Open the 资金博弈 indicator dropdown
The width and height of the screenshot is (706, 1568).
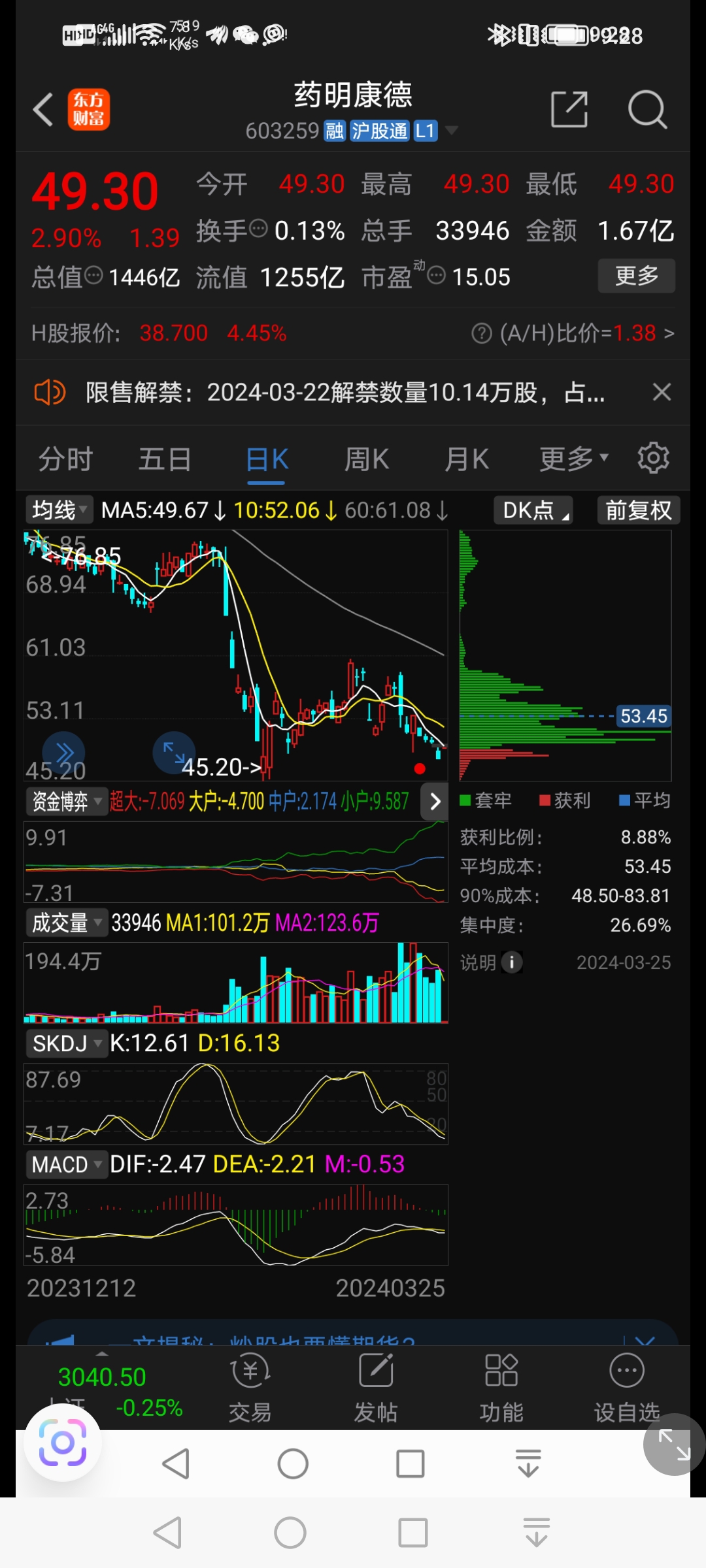67,802
